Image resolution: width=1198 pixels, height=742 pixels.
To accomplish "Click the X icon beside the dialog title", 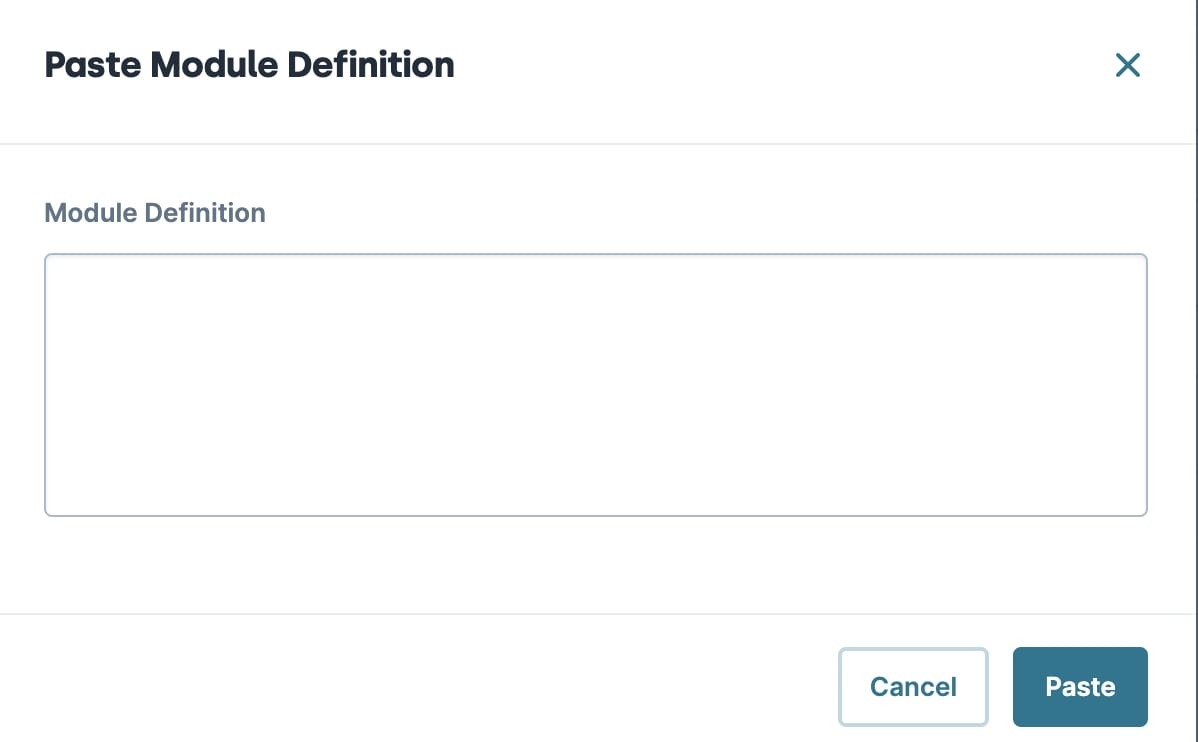I will [1127, 65].
